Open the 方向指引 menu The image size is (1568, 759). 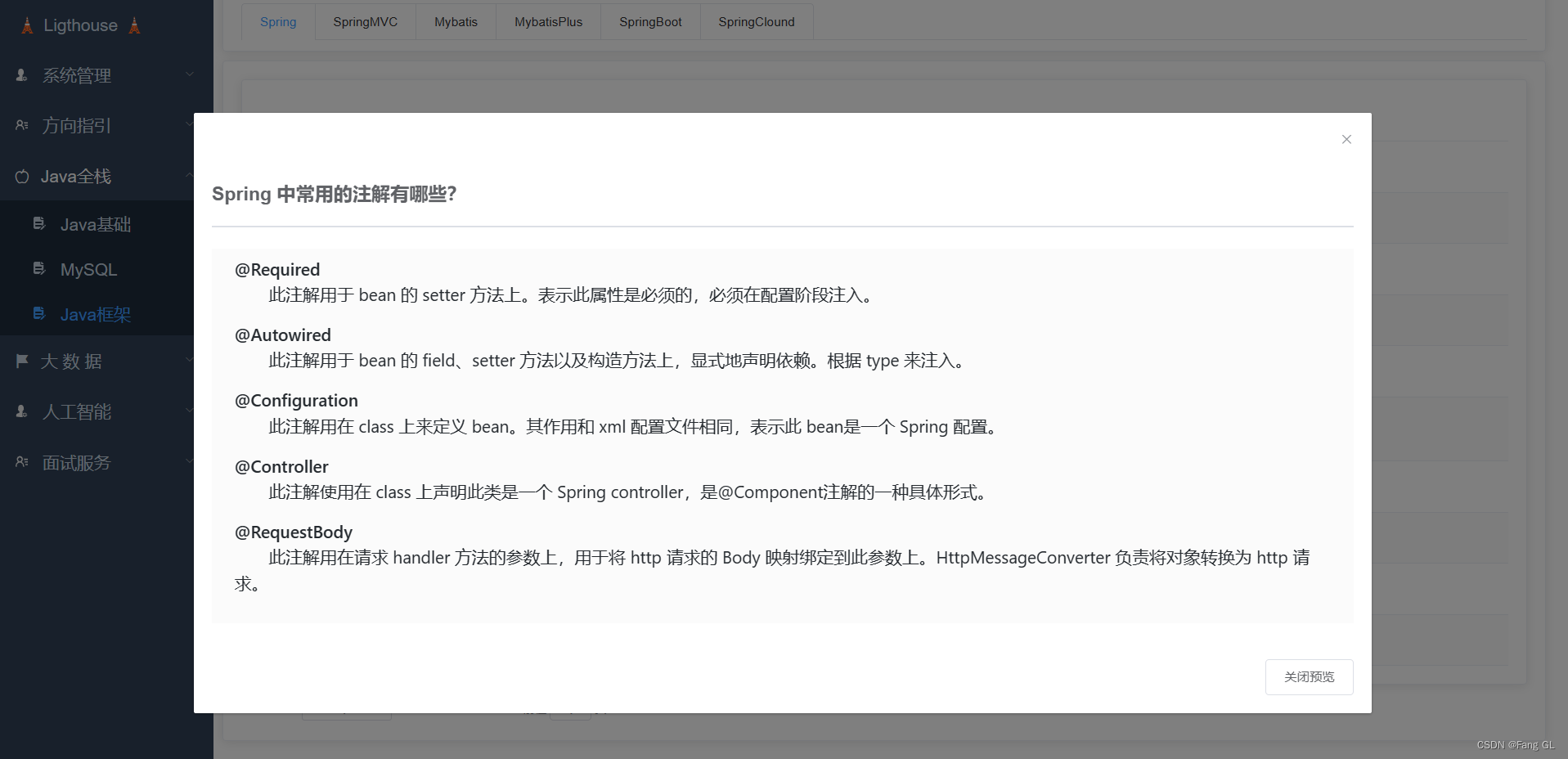tap(97, 125)
